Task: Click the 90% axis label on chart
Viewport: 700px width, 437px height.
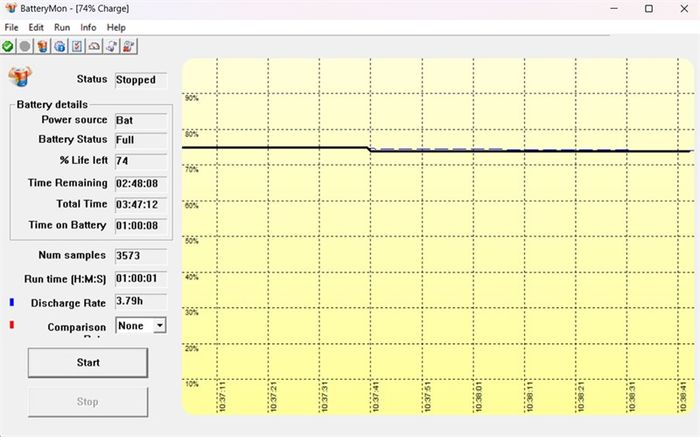Action: coord(192,98)
